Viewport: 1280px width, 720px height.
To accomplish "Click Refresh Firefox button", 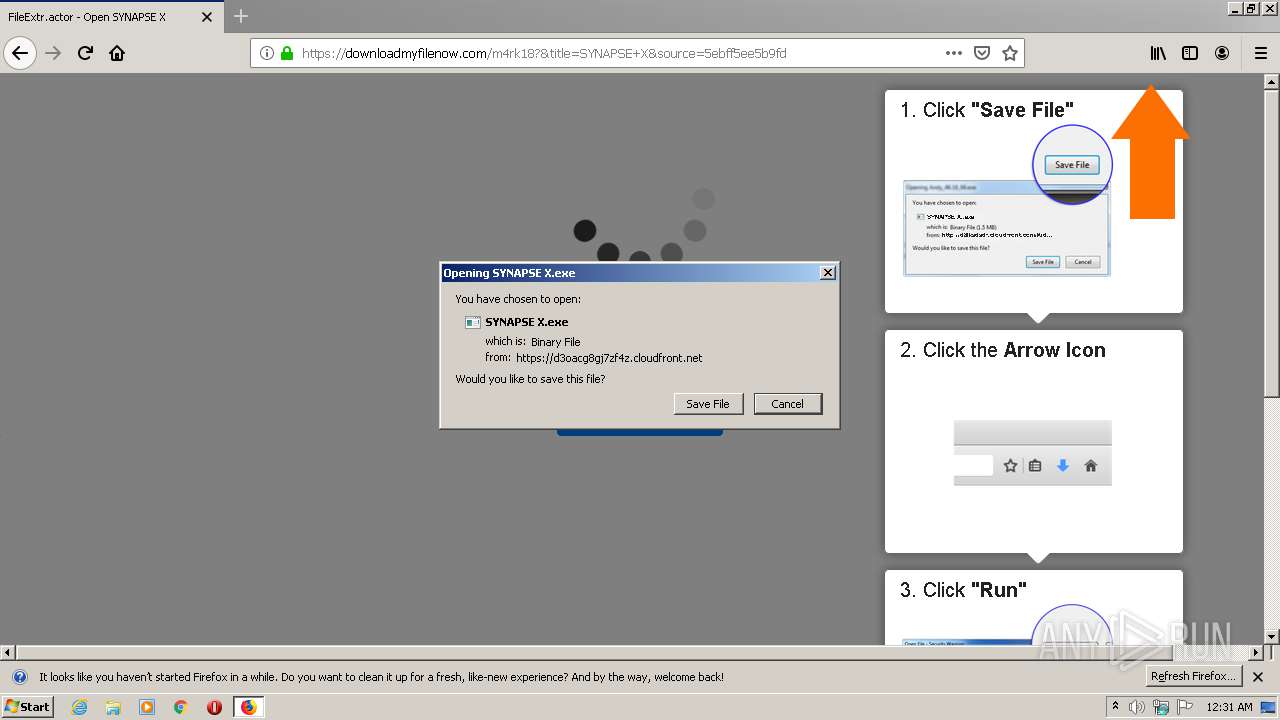I will pyautogui.click(x=1193, y=677).
